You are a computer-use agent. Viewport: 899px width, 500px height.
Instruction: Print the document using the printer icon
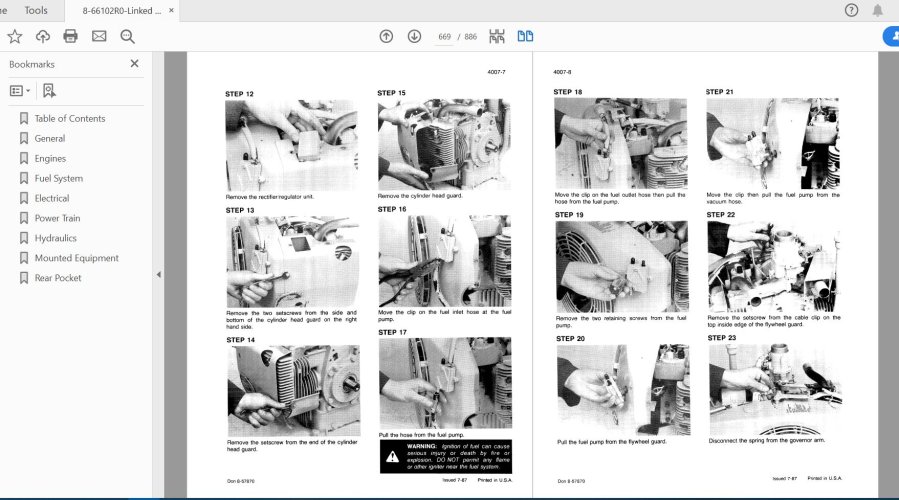tap(70, 36)
